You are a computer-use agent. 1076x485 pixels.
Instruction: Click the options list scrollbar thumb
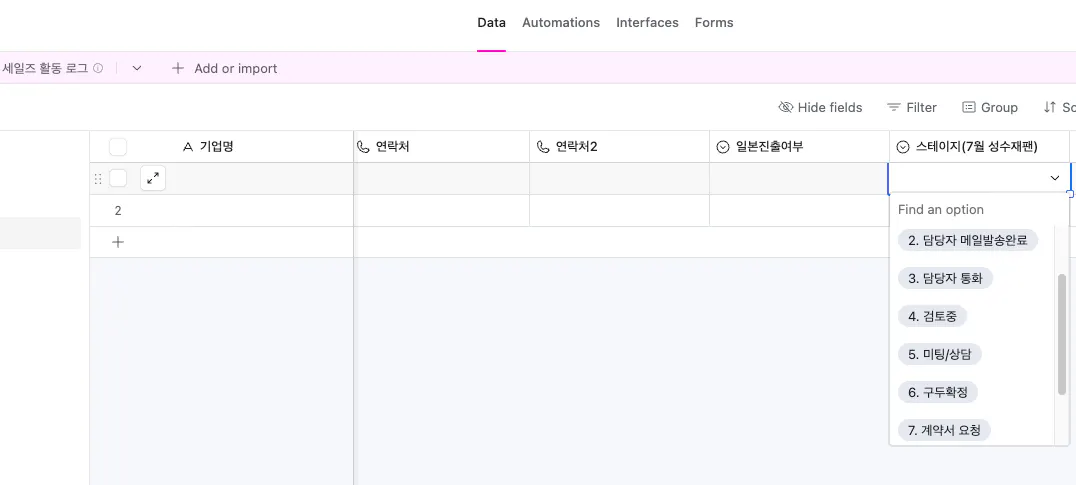click(1062, 334)
